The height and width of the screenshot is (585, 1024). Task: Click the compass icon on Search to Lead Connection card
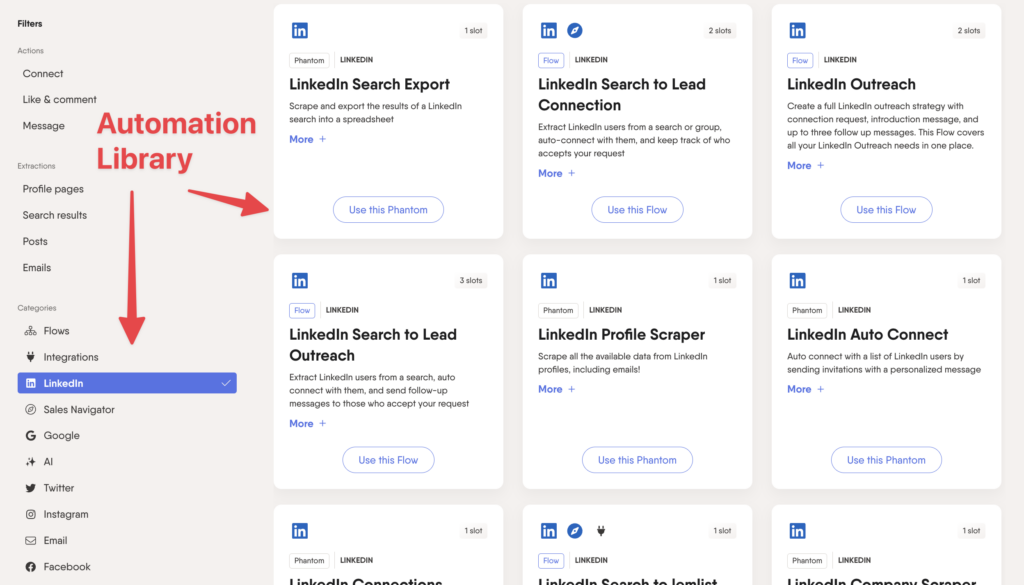click(575, 31)
